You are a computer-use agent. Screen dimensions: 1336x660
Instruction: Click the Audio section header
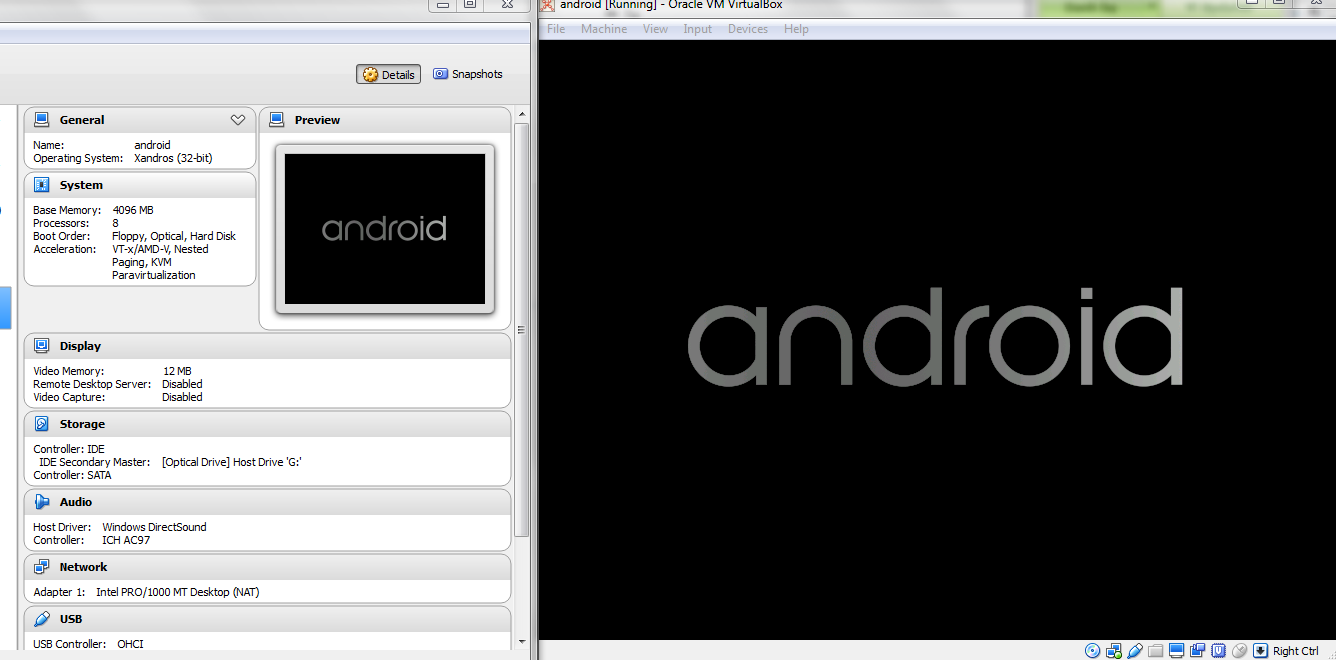pos(267,502)
